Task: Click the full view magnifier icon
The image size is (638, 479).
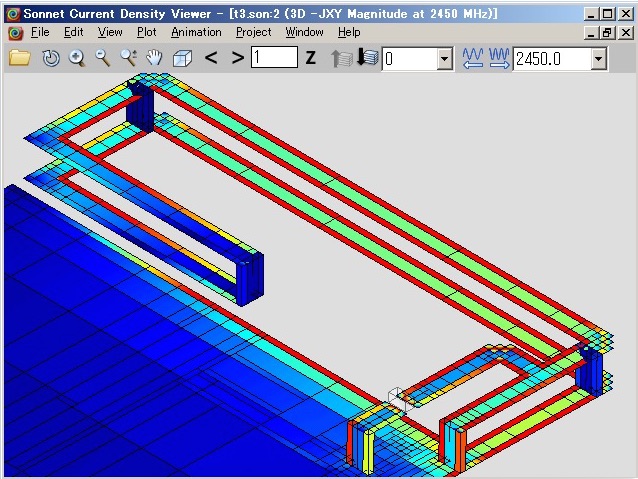Action: 129,58
